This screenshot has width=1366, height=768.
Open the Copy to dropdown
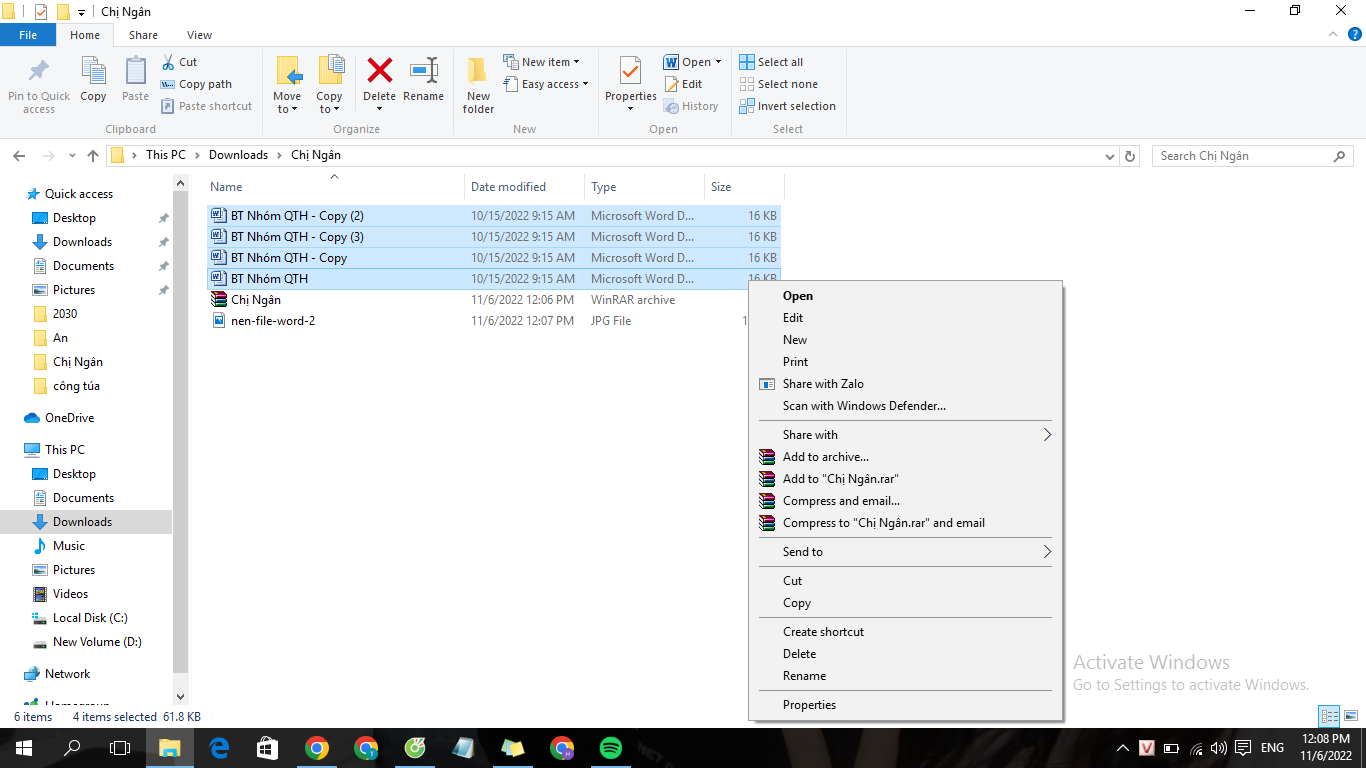coord(329,84)
